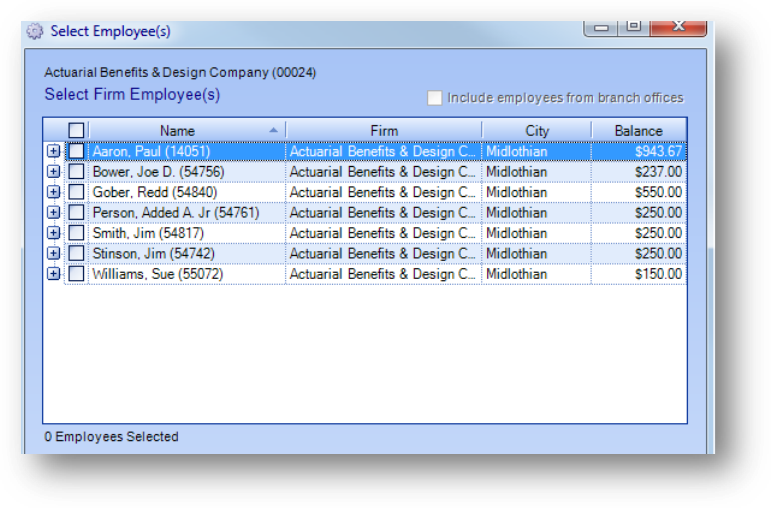
Task: Minimize the Select Employee(s) window
Action: (x=601, y=28)
